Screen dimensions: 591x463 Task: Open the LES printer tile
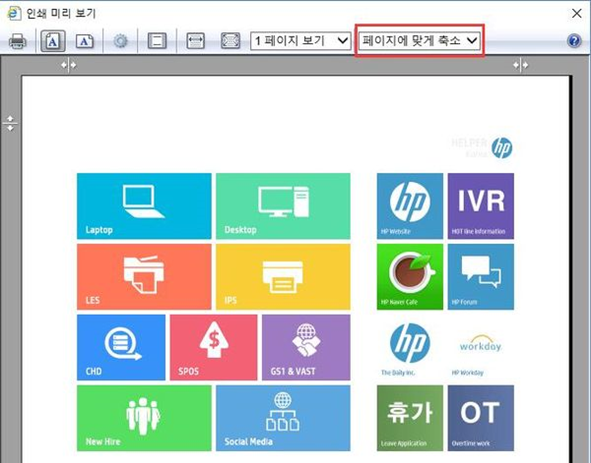click(x=144, y=277)
